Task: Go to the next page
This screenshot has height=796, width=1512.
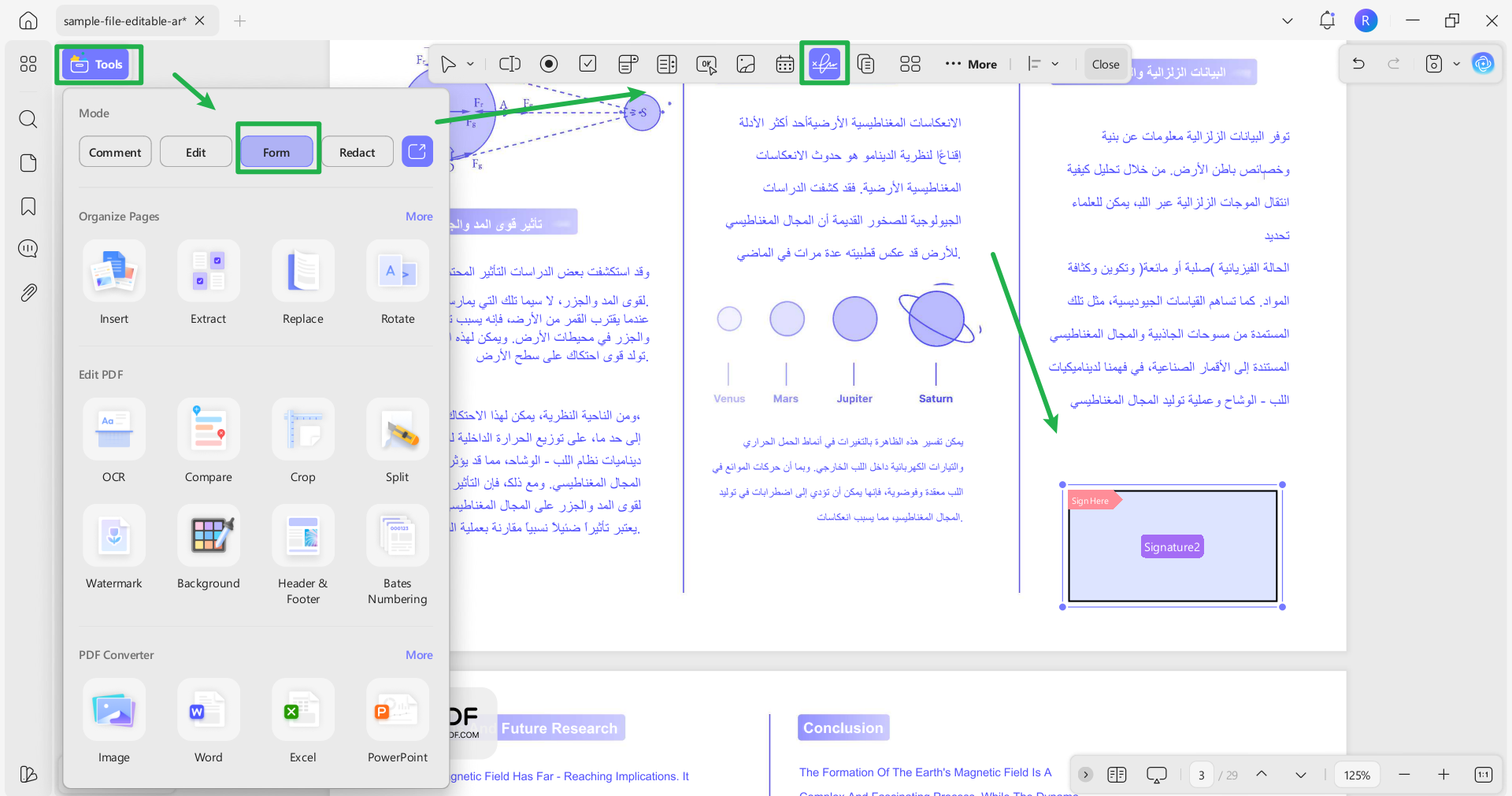Action: (1301, 775)
